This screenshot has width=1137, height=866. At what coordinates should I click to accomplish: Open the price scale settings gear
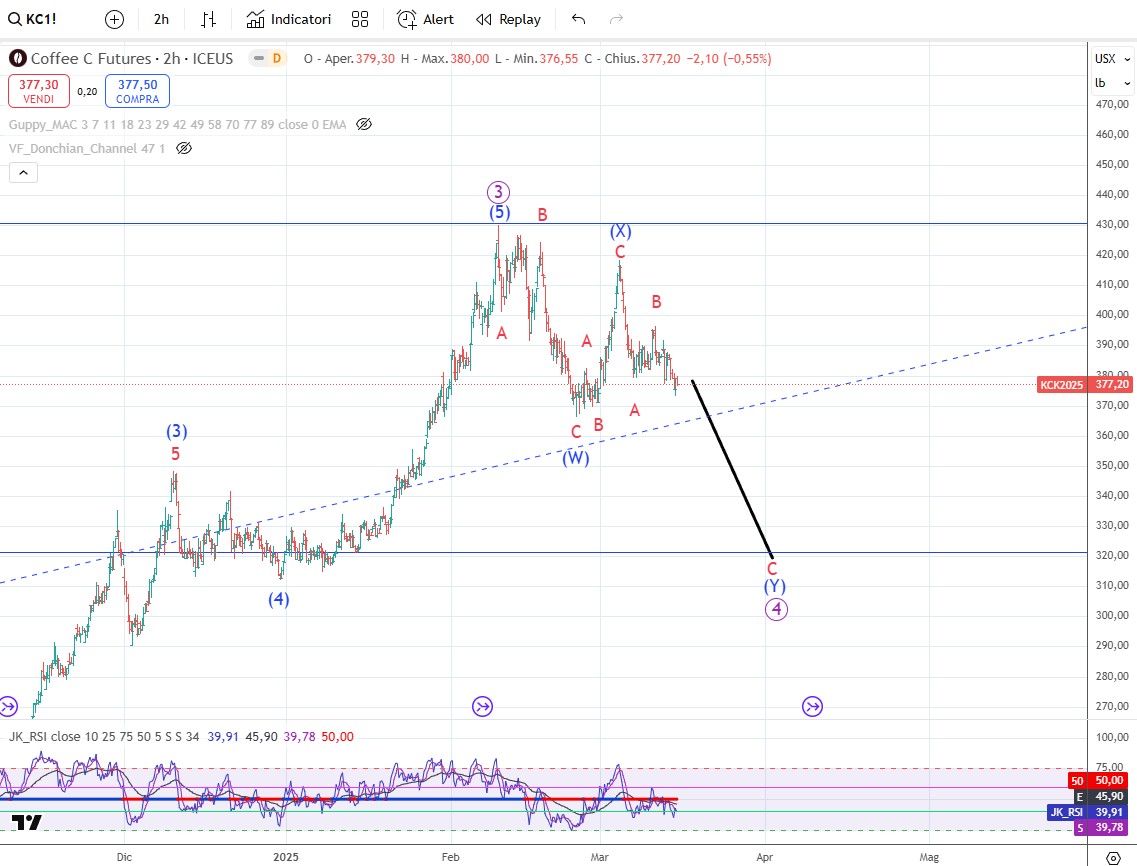tap(1113, 857)
